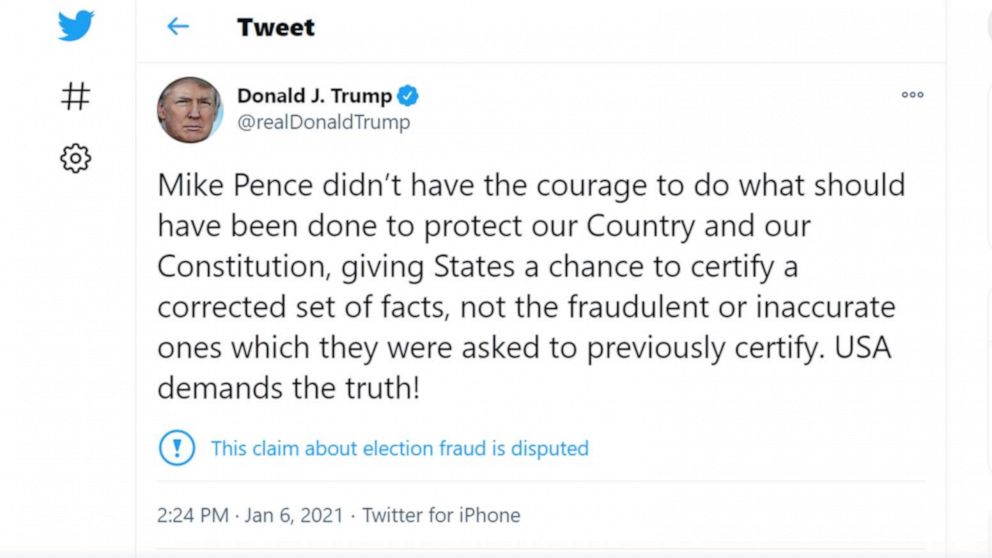Image resolution: width=992 pixels, height=558 pixels.
Task: Click the 2:24 PM timestamp
Action: pyautogui.click(x=192, y=516)
